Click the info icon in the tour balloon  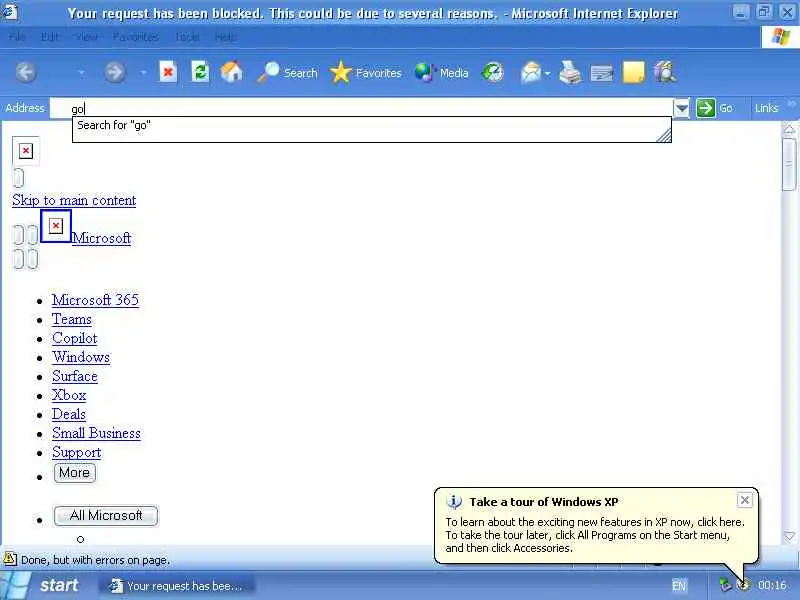(454, 502)
